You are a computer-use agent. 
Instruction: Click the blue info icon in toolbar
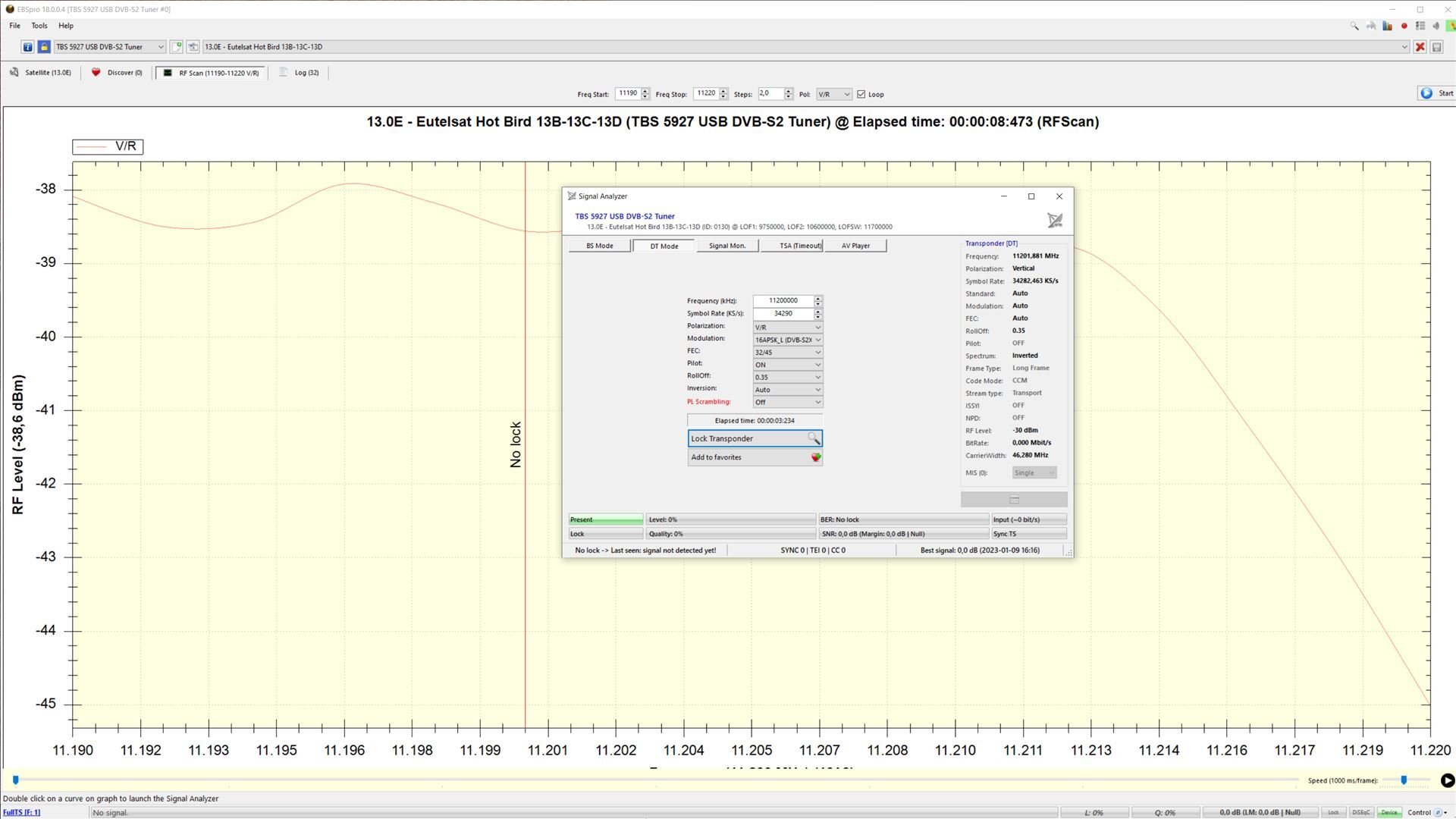coord(27,47)
